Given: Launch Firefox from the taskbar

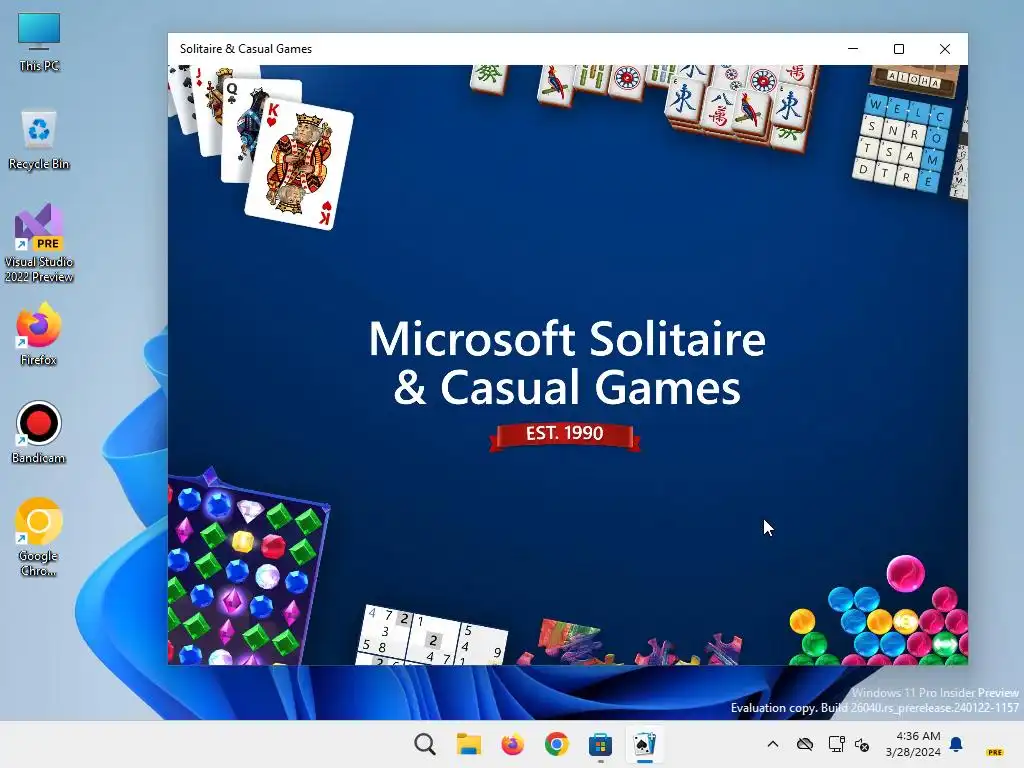Looking at the screenshot, I should click(513, 744).
